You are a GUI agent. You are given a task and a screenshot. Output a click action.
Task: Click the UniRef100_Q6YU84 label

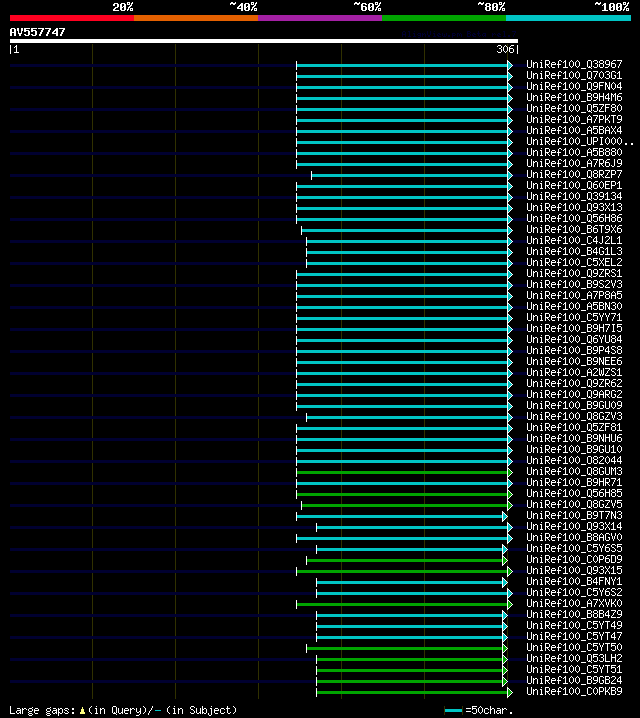click(x=574, y=339)
